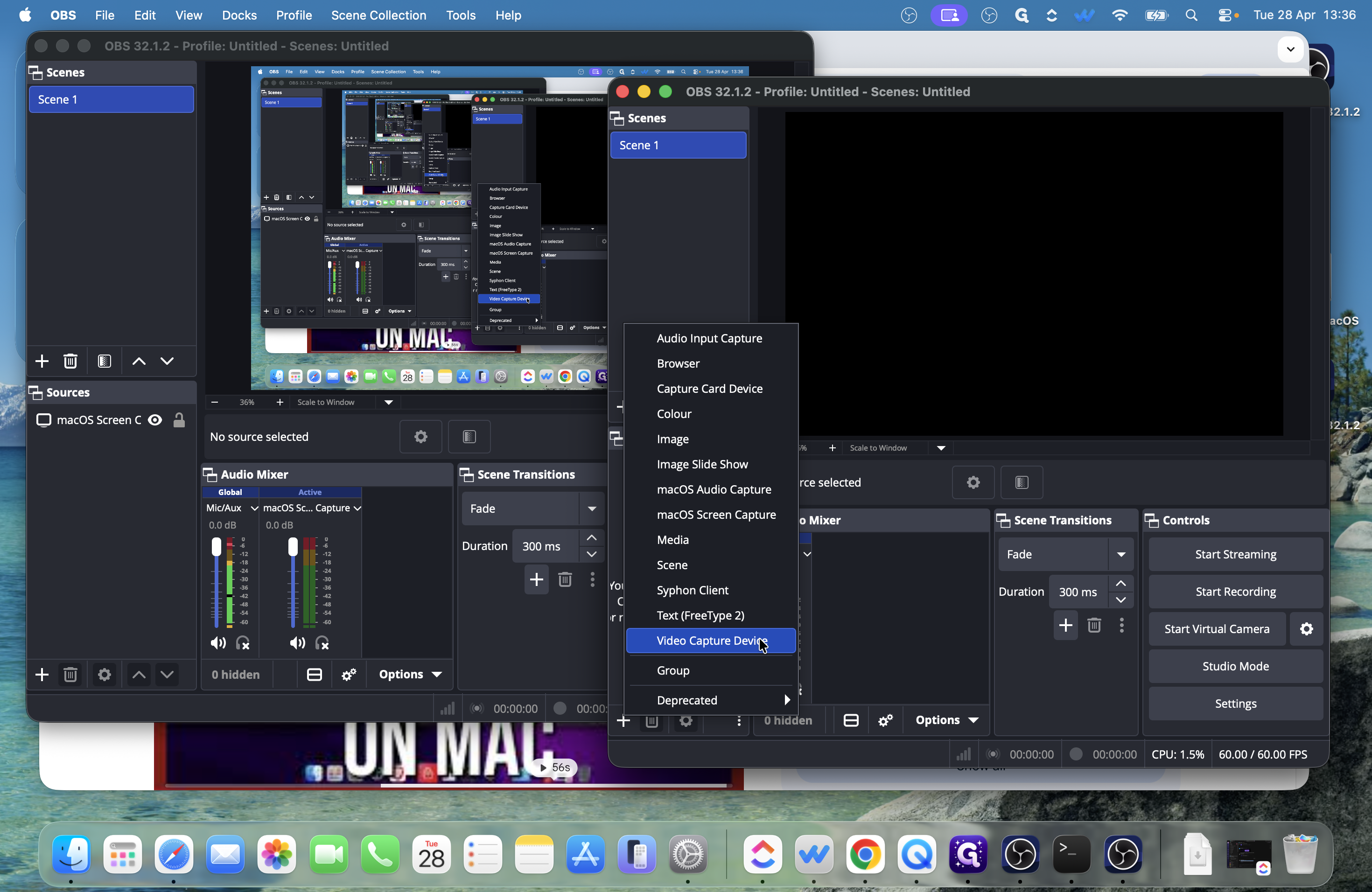The height and width of the screenshot is (892, 1372).
Task: Choose Video Capture Device from the menu
Action: [x=711, y=641]
